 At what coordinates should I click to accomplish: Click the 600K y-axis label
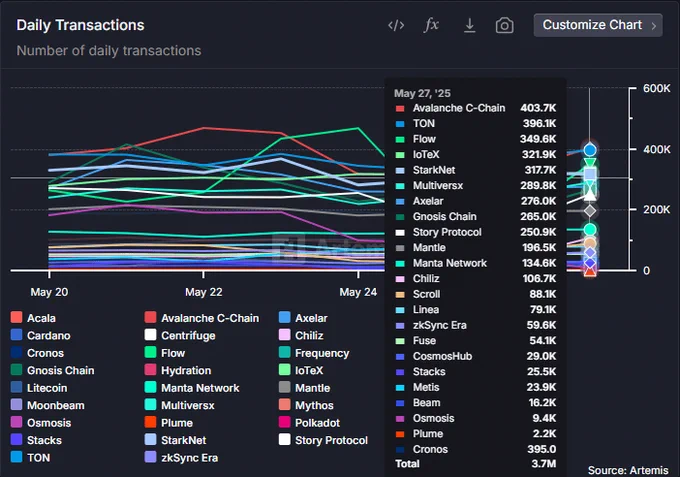pos(657,88)
